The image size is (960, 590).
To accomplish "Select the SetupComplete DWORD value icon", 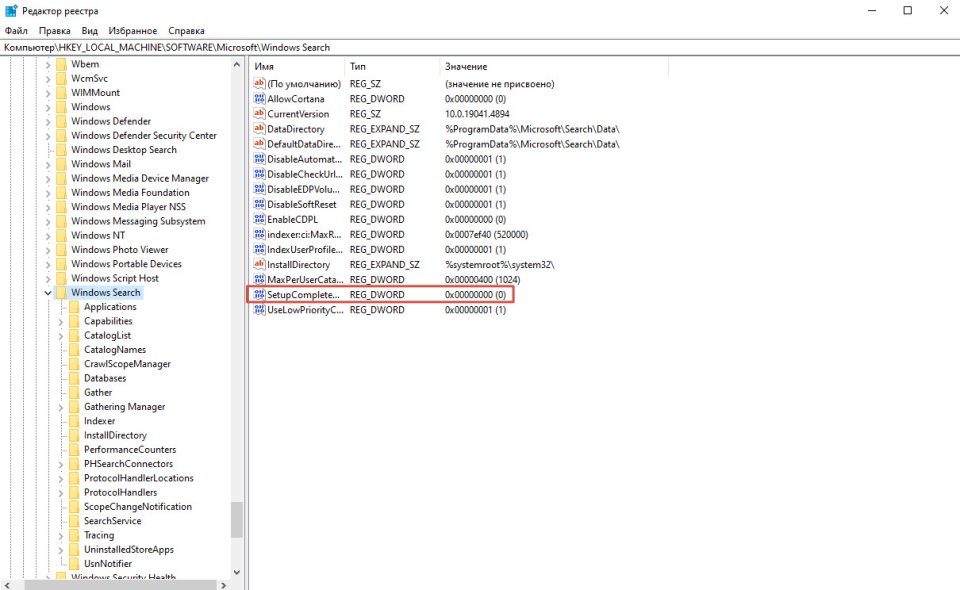I will coord(259,295).
